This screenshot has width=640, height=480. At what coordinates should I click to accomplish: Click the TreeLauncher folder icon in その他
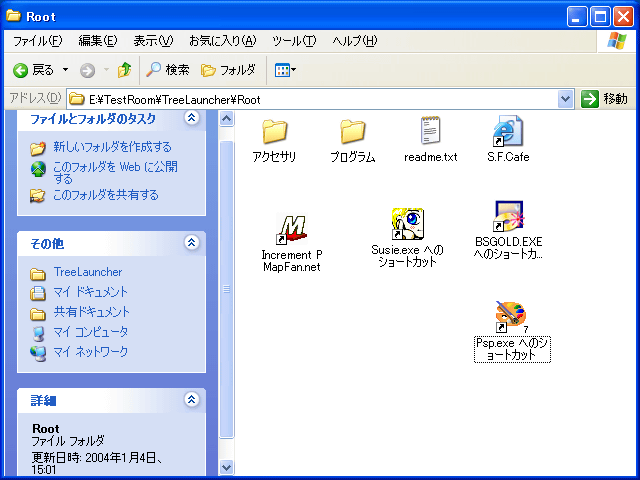tap(38, 274)
